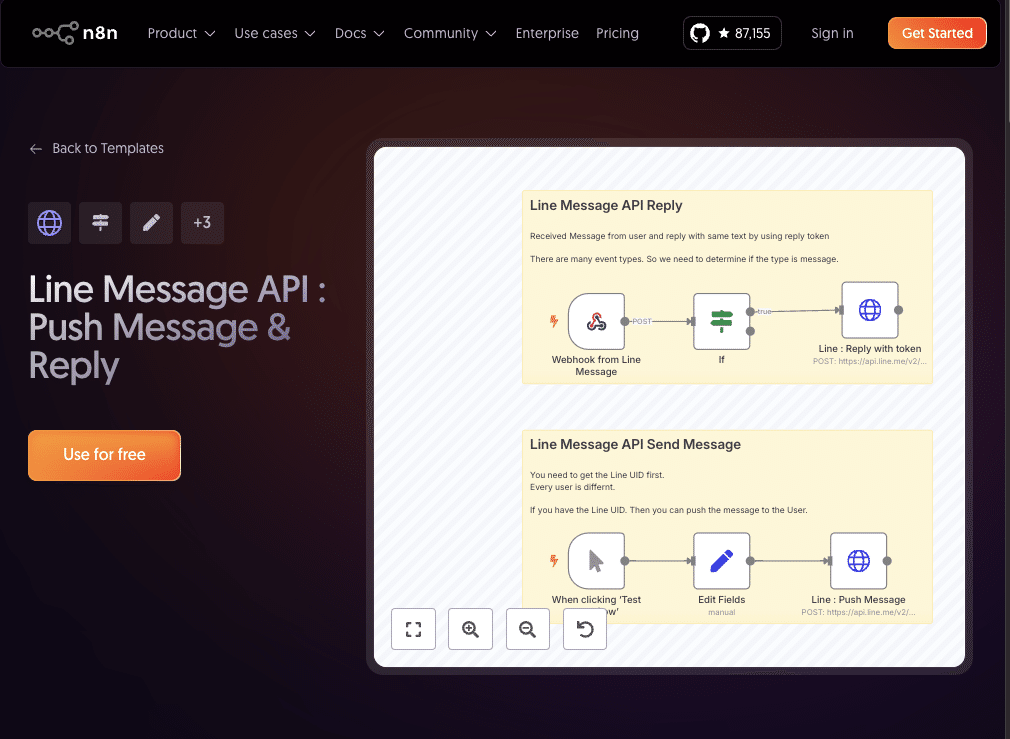The height and width of the screenshot is (739, 1010).
Task: Select the pencil category badge
Action: click(151, 222)
